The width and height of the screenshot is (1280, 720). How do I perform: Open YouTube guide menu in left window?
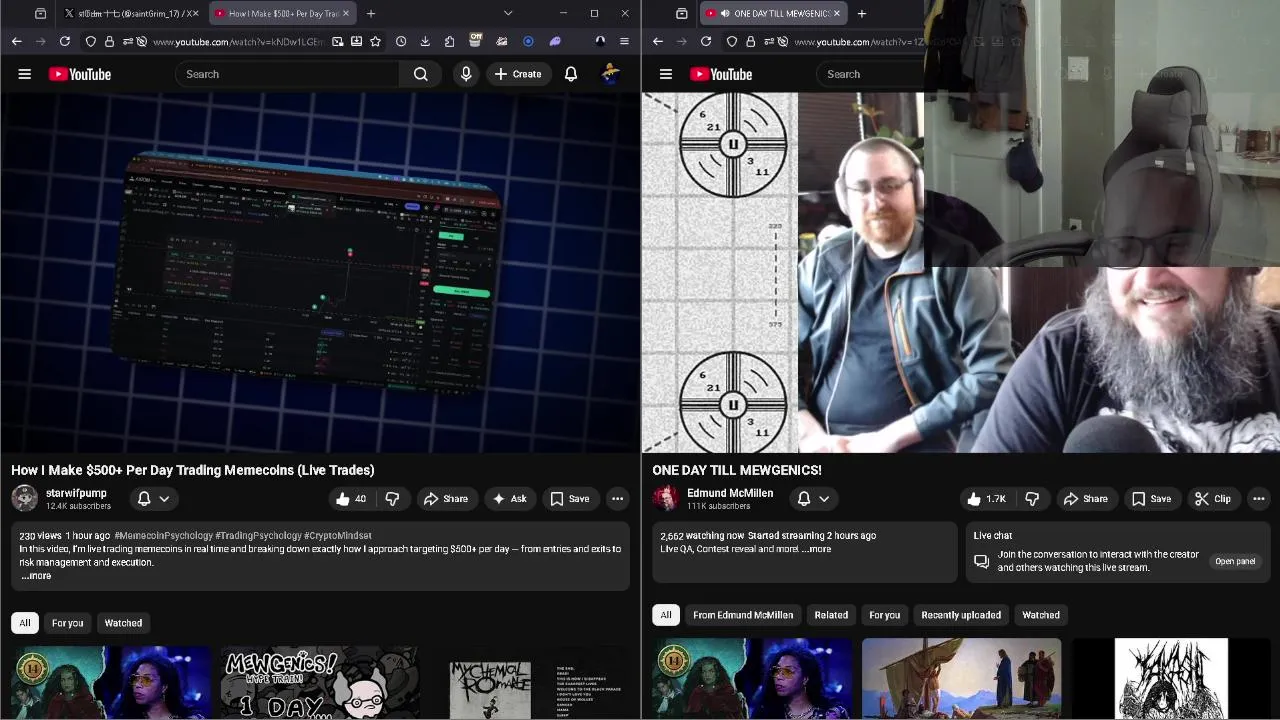(25, 74)
